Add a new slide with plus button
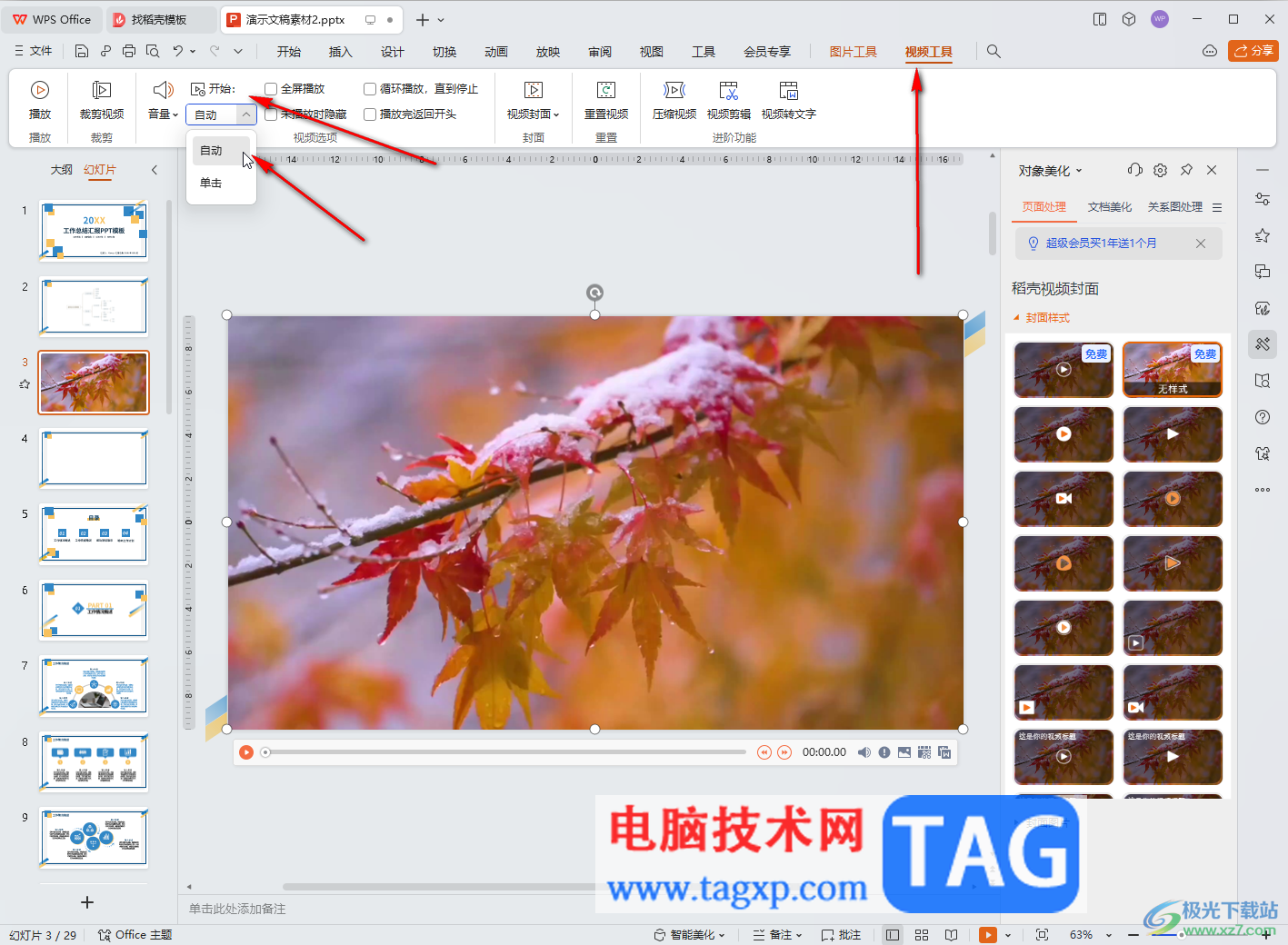 point(87,902)
